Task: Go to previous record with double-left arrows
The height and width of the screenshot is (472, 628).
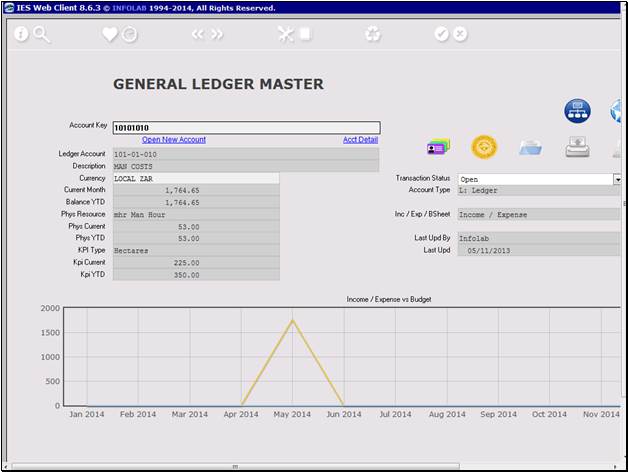Action: pos(198,34)
